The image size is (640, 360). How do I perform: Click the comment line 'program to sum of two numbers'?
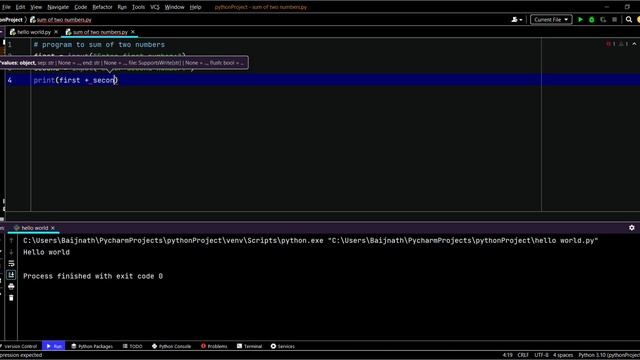99,44
